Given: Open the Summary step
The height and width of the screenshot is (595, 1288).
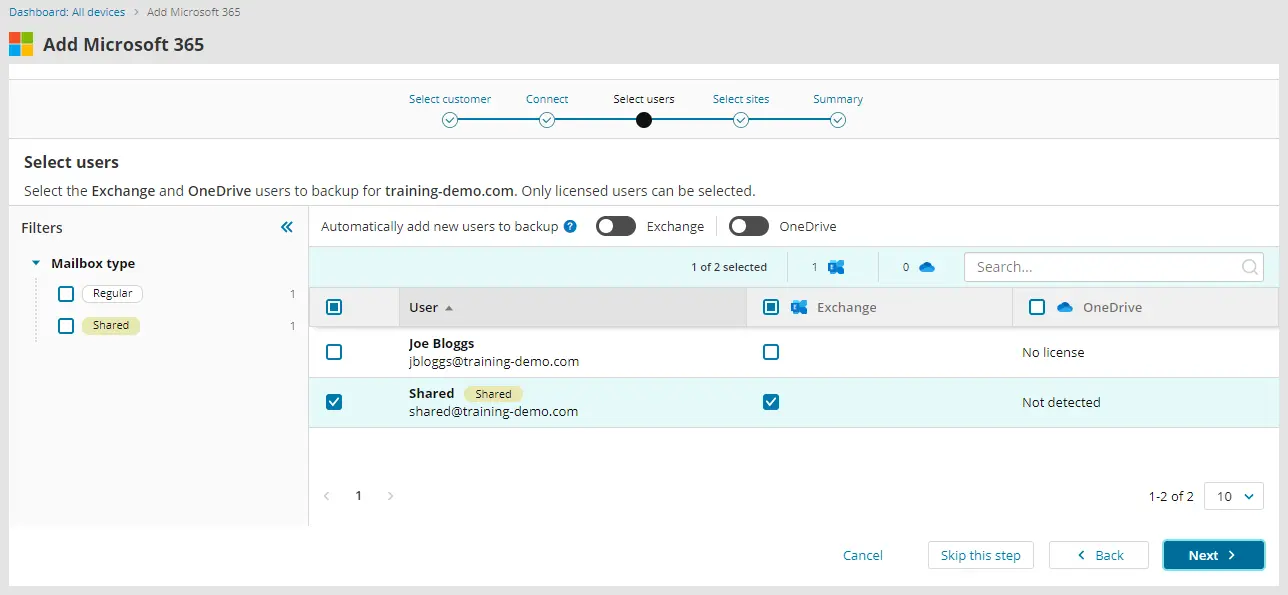Looking at the screenshot, I should point(838,99).
